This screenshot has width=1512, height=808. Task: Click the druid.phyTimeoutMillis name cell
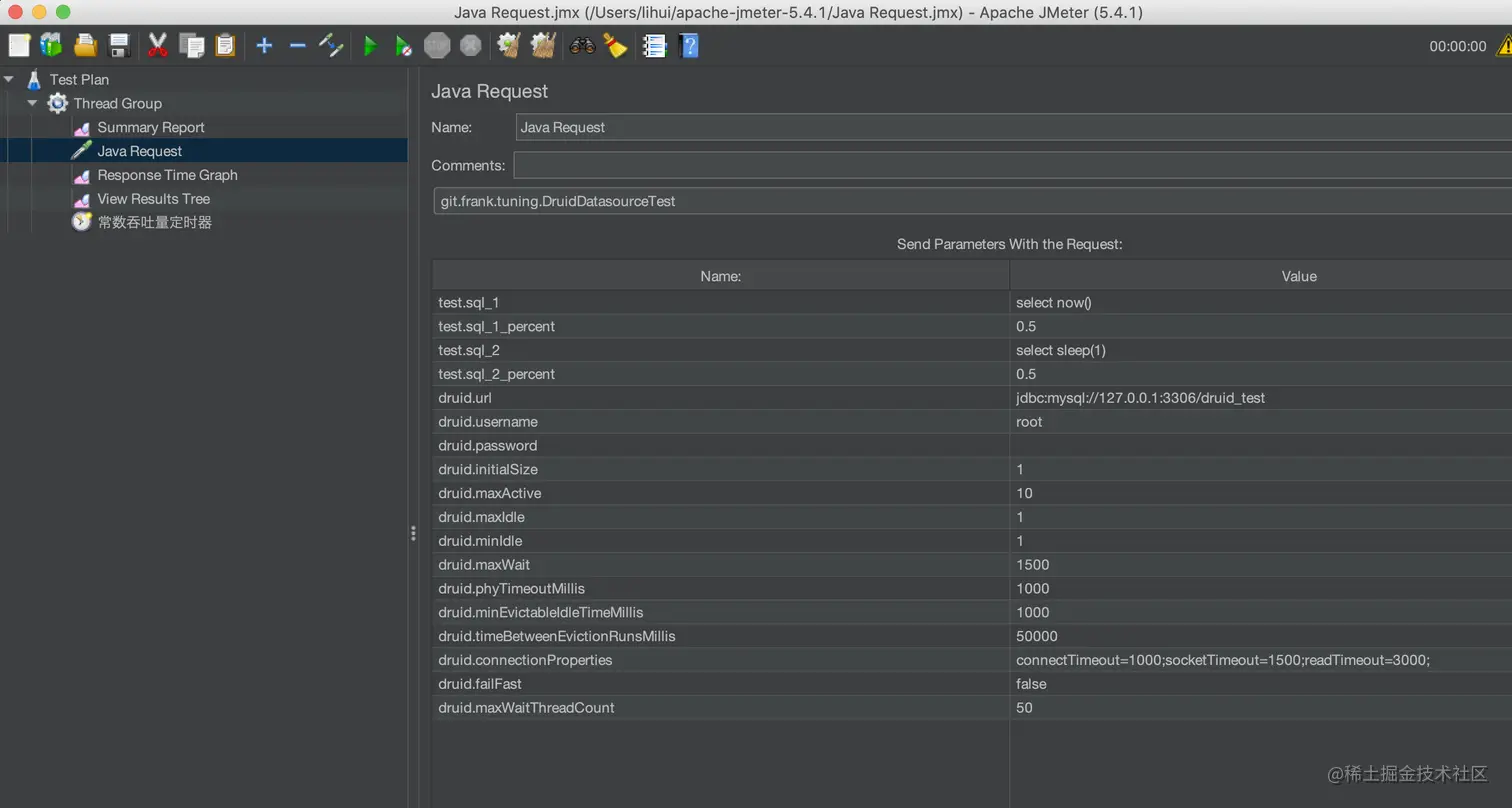720,588
